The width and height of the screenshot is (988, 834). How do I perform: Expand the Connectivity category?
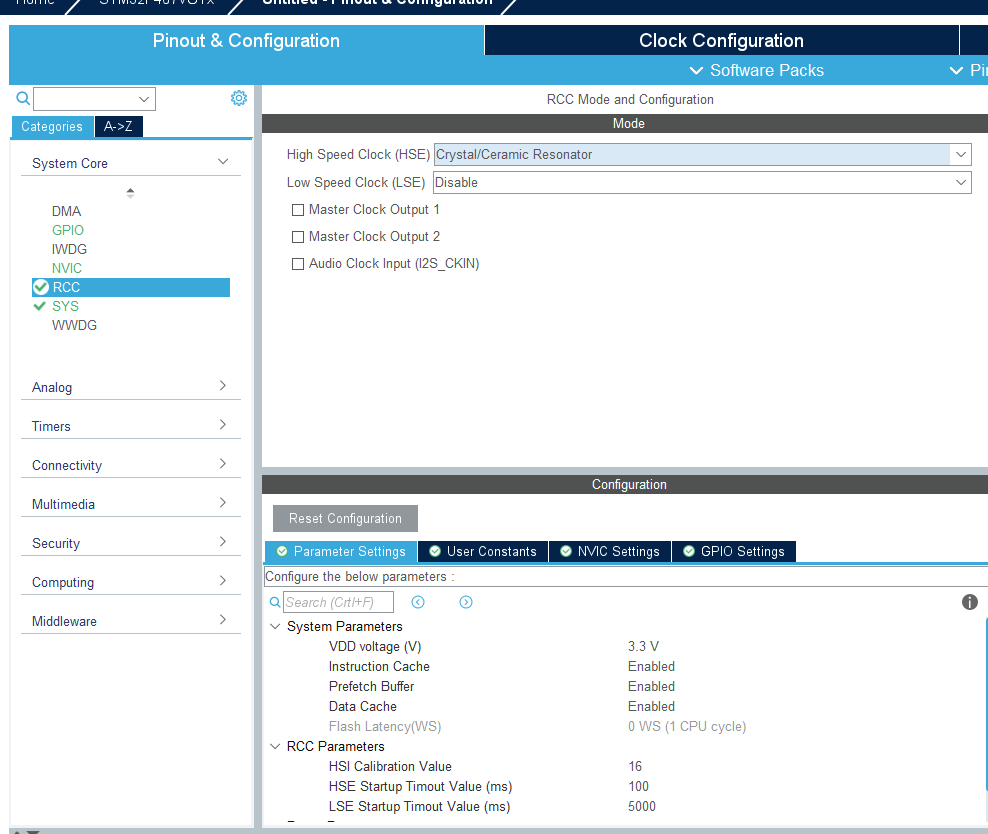coord(223,464)
